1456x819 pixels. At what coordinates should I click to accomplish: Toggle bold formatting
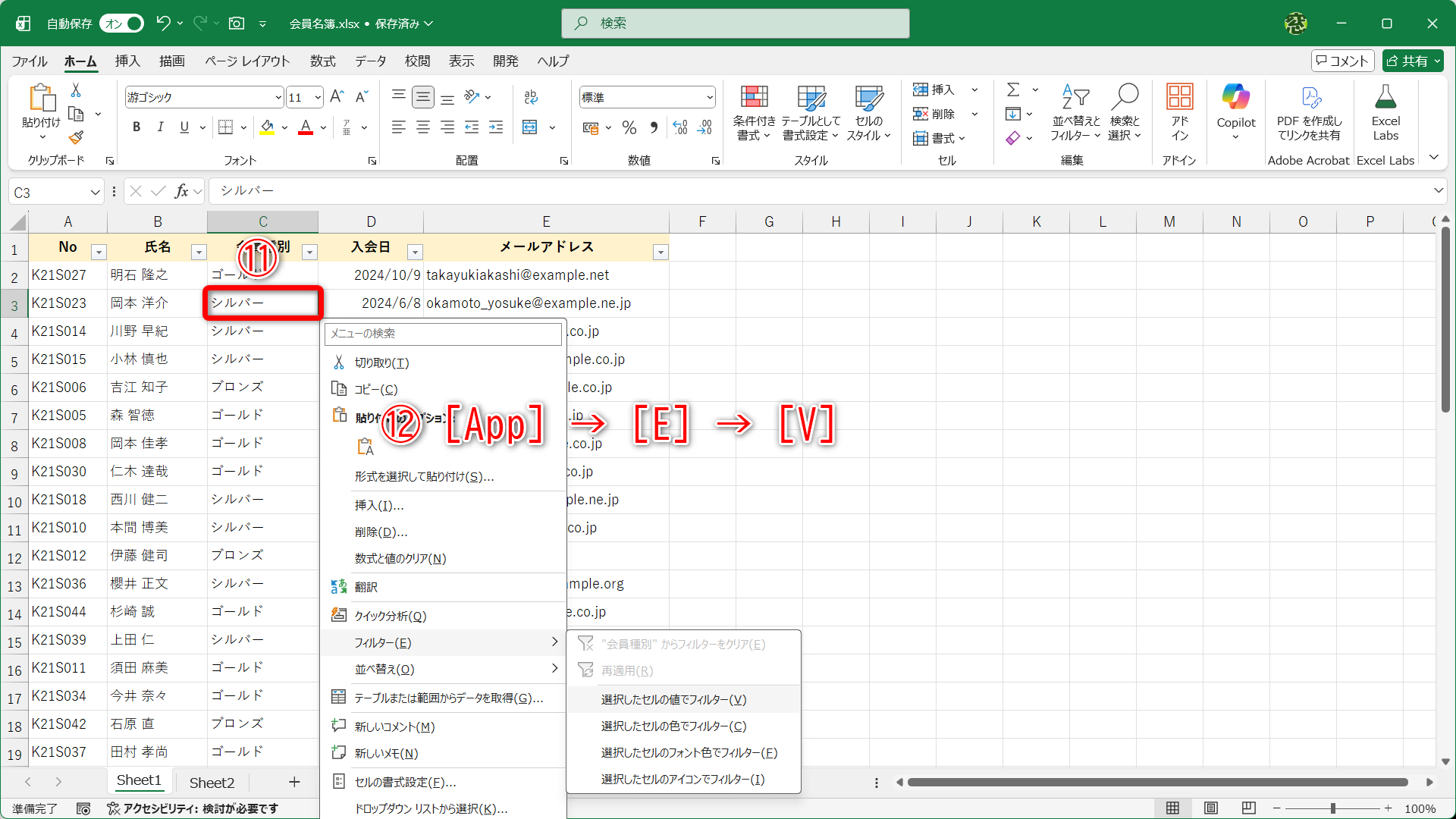coord(136,127)
